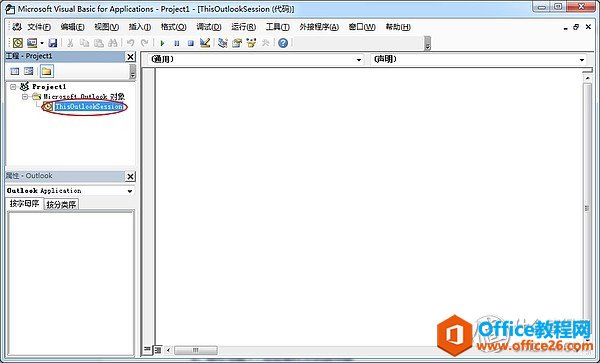Open the Project Explorer toolbar icon
This screenshot has height=363, width=600.
(223, 43)
